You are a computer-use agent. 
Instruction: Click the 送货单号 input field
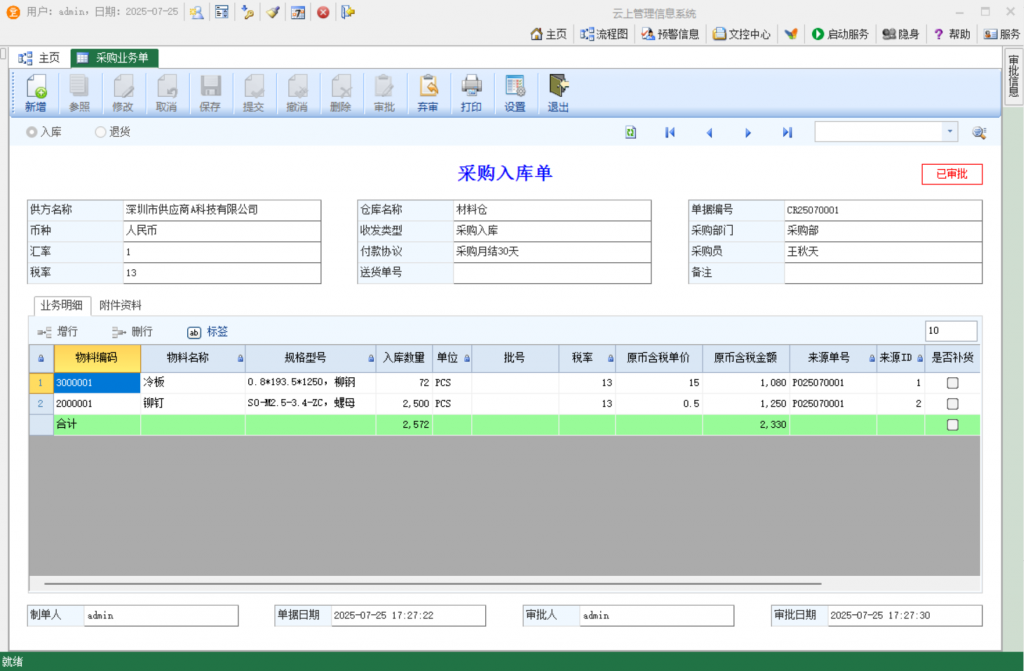(x=552, y=272)
